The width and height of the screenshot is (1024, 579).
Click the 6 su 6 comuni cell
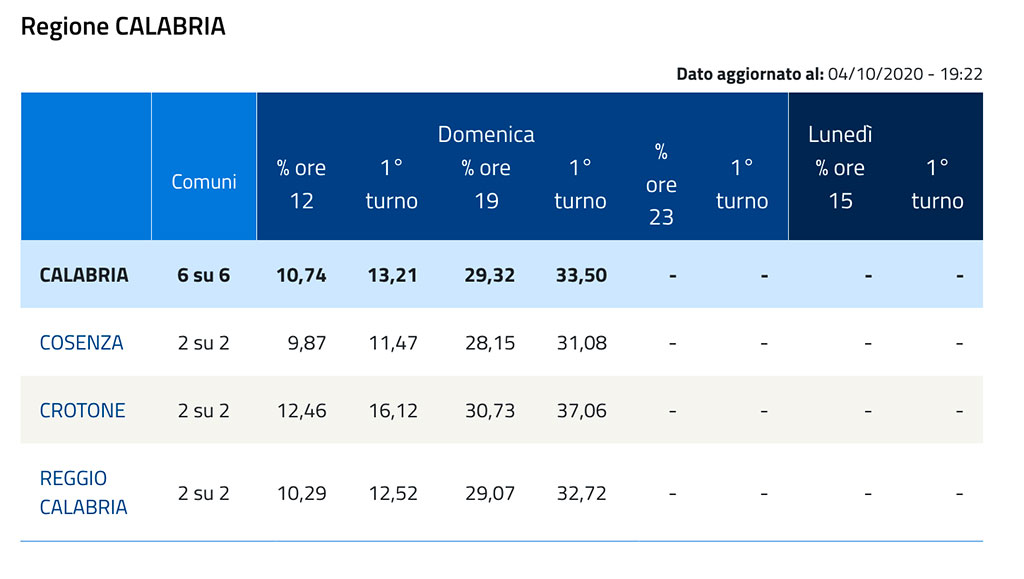[x=204, y=275]
